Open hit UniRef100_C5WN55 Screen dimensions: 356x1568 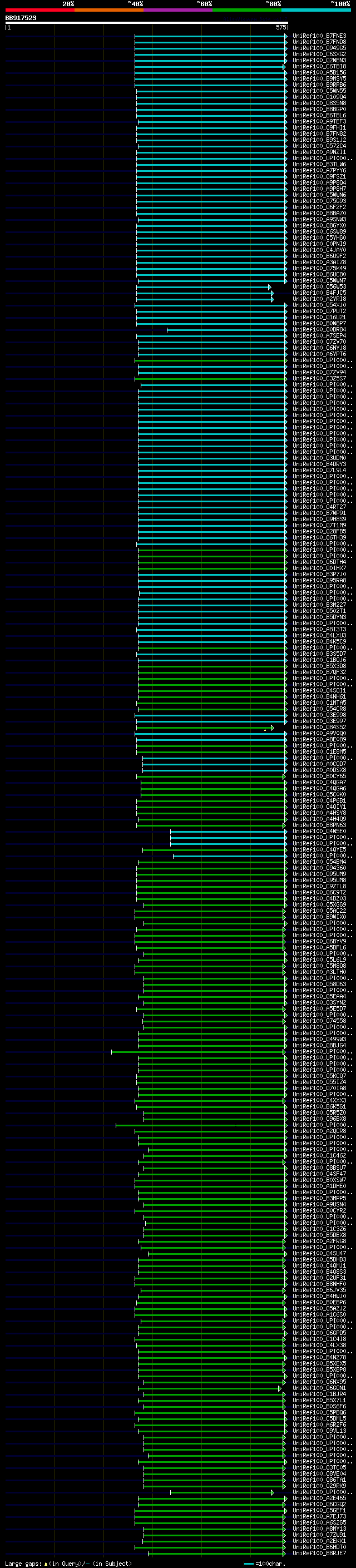[319, 91]
